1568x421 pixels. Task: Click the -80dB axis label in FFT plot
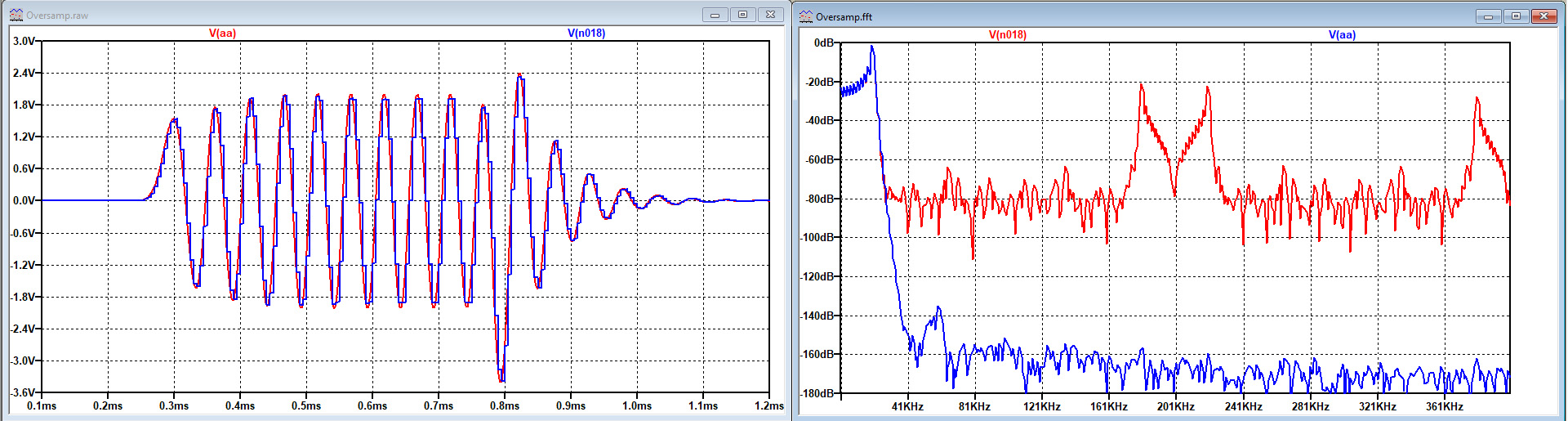820,199
